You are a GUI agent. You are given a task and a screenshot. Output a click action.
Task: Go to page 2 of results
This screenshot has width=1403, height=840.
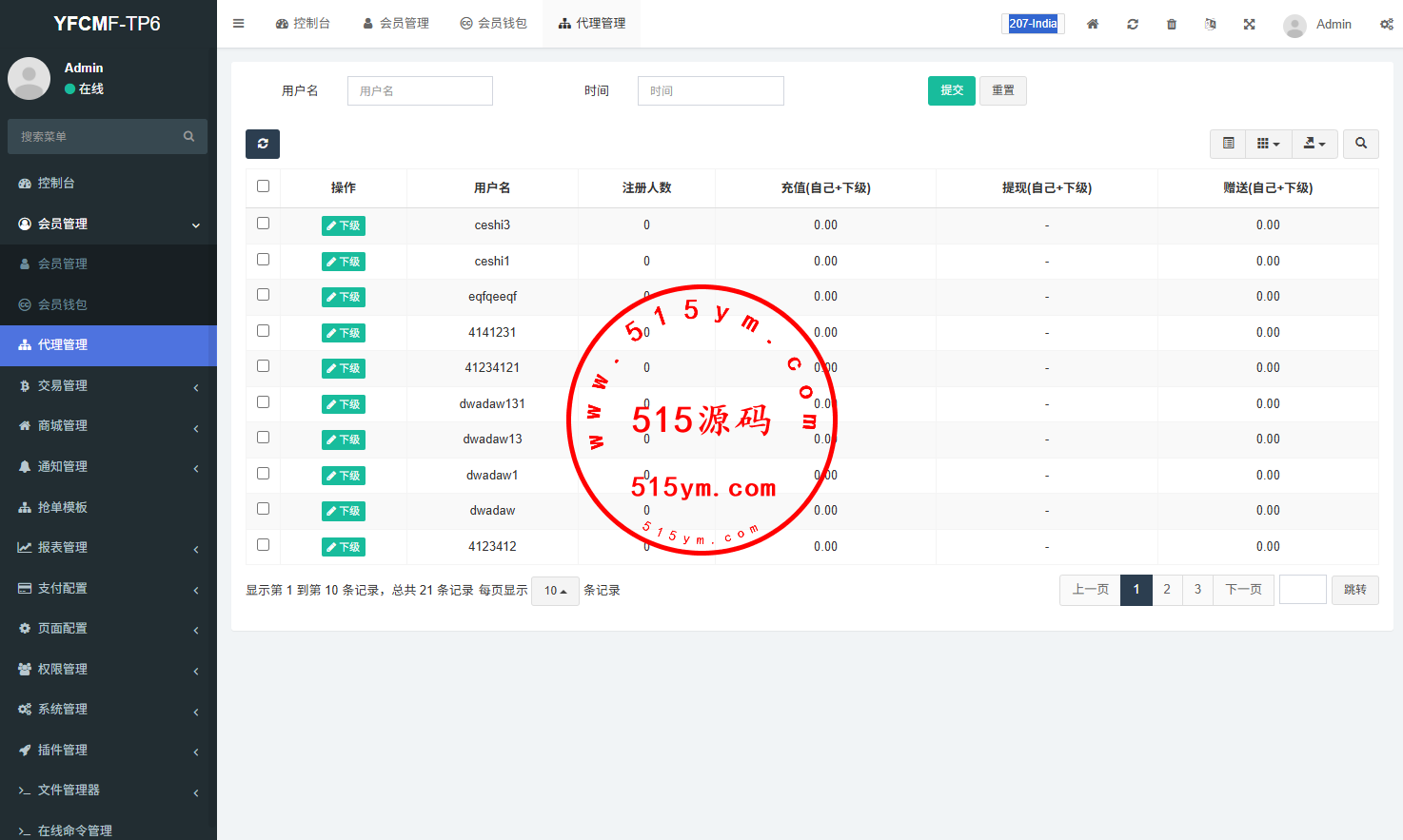point(1167,590)
